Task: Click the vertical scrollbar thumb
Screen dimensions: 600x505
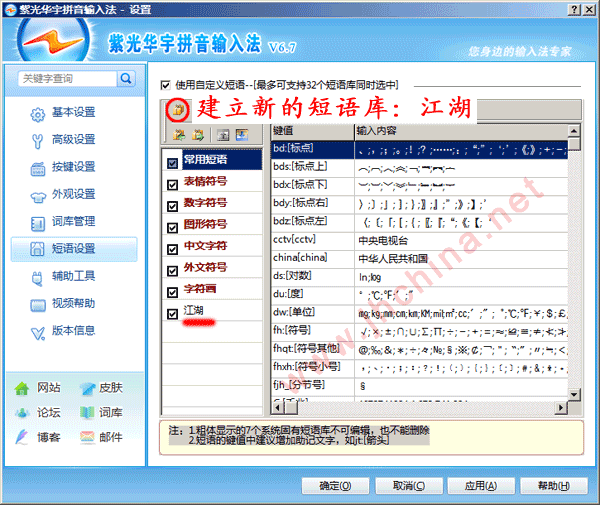Action: [x=574, y=144]
